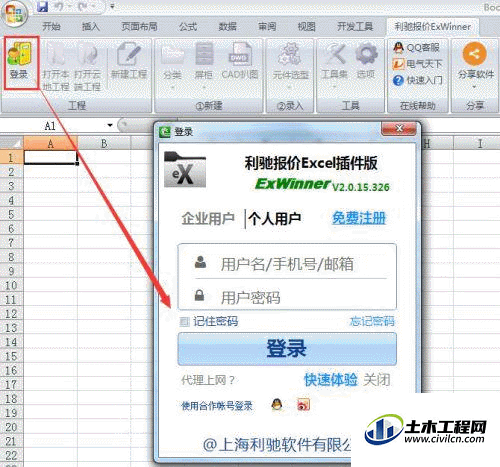Open the 公式 ribbon tab
The height and width of the screenshot is (467, 500).
pyautogui.click(x=188, y=27)
